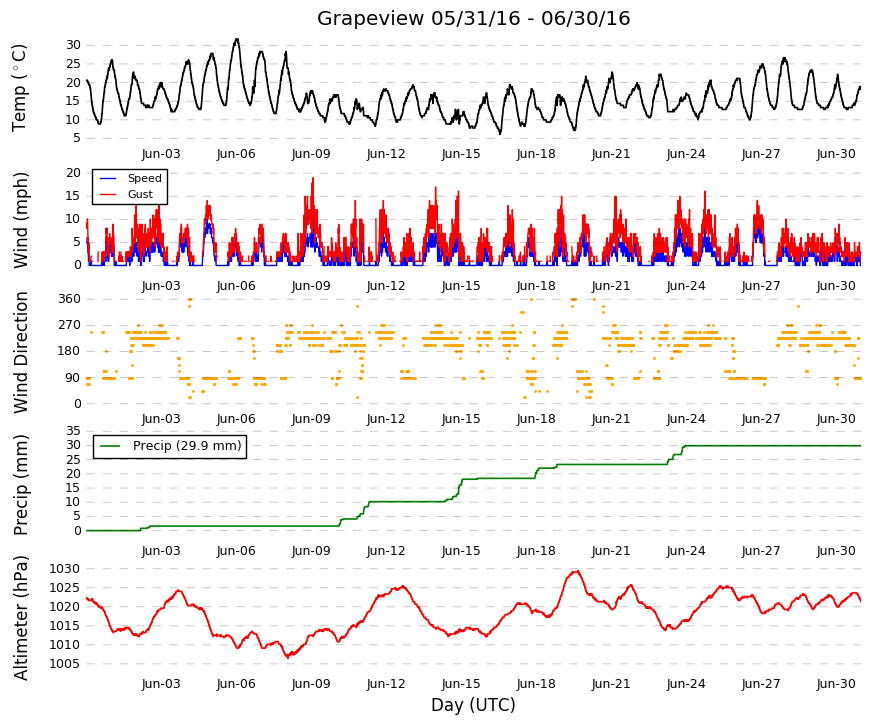Select the Gust legend label

click(x=140, y=194)
